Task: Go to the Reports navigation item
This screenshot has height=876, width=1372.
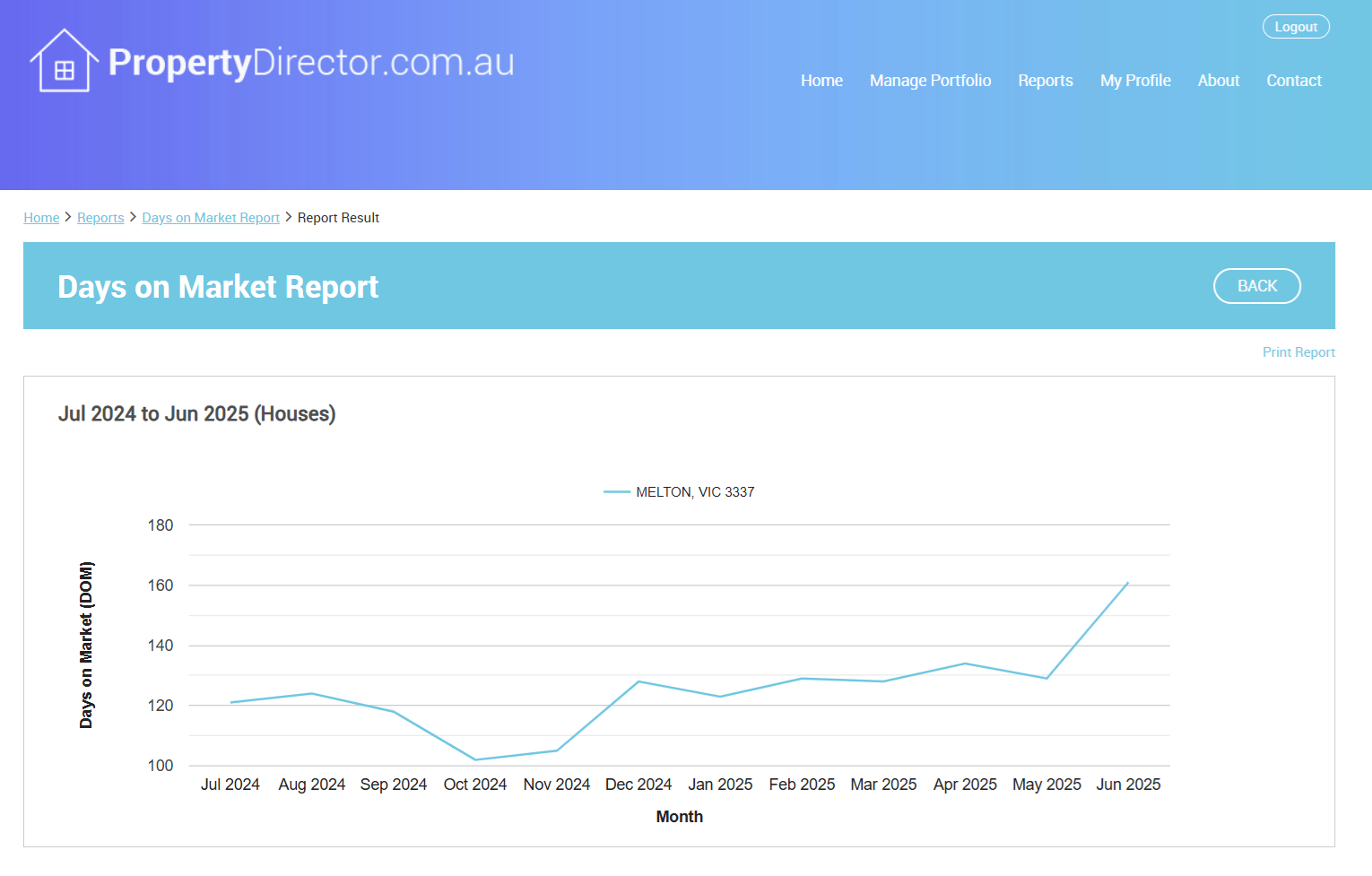Action: (x=1046, y=81)
